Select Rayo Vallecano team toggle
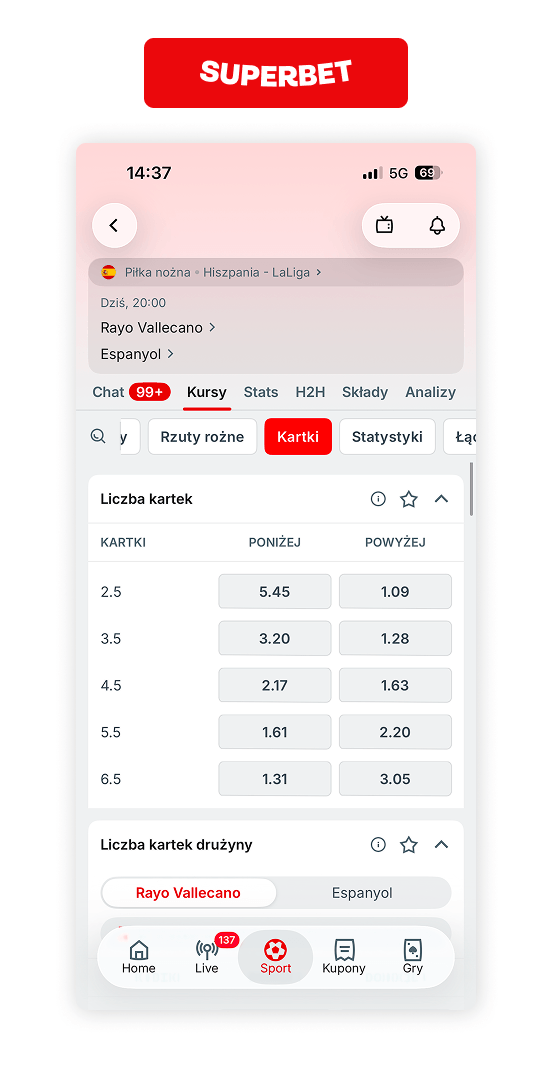Viewport: 552px width, 1079px height. (189, 893)
